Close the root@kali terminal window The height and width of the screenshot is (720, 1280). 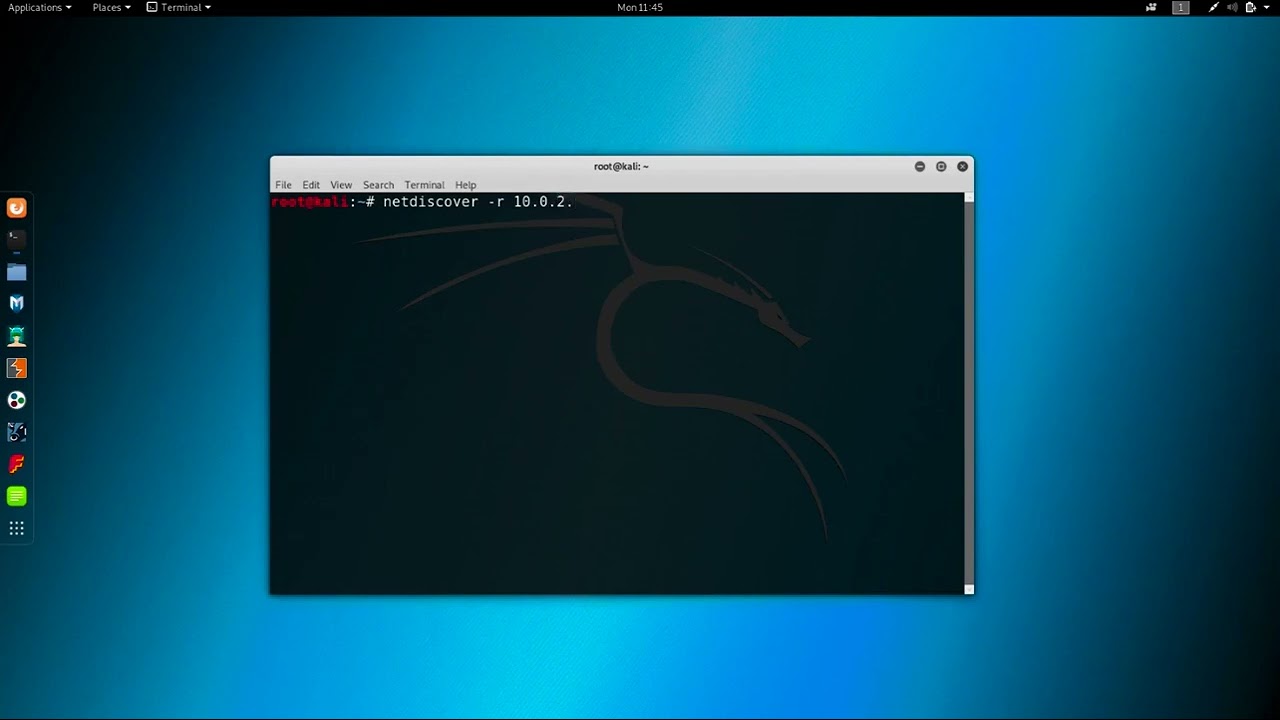point(963,166)
